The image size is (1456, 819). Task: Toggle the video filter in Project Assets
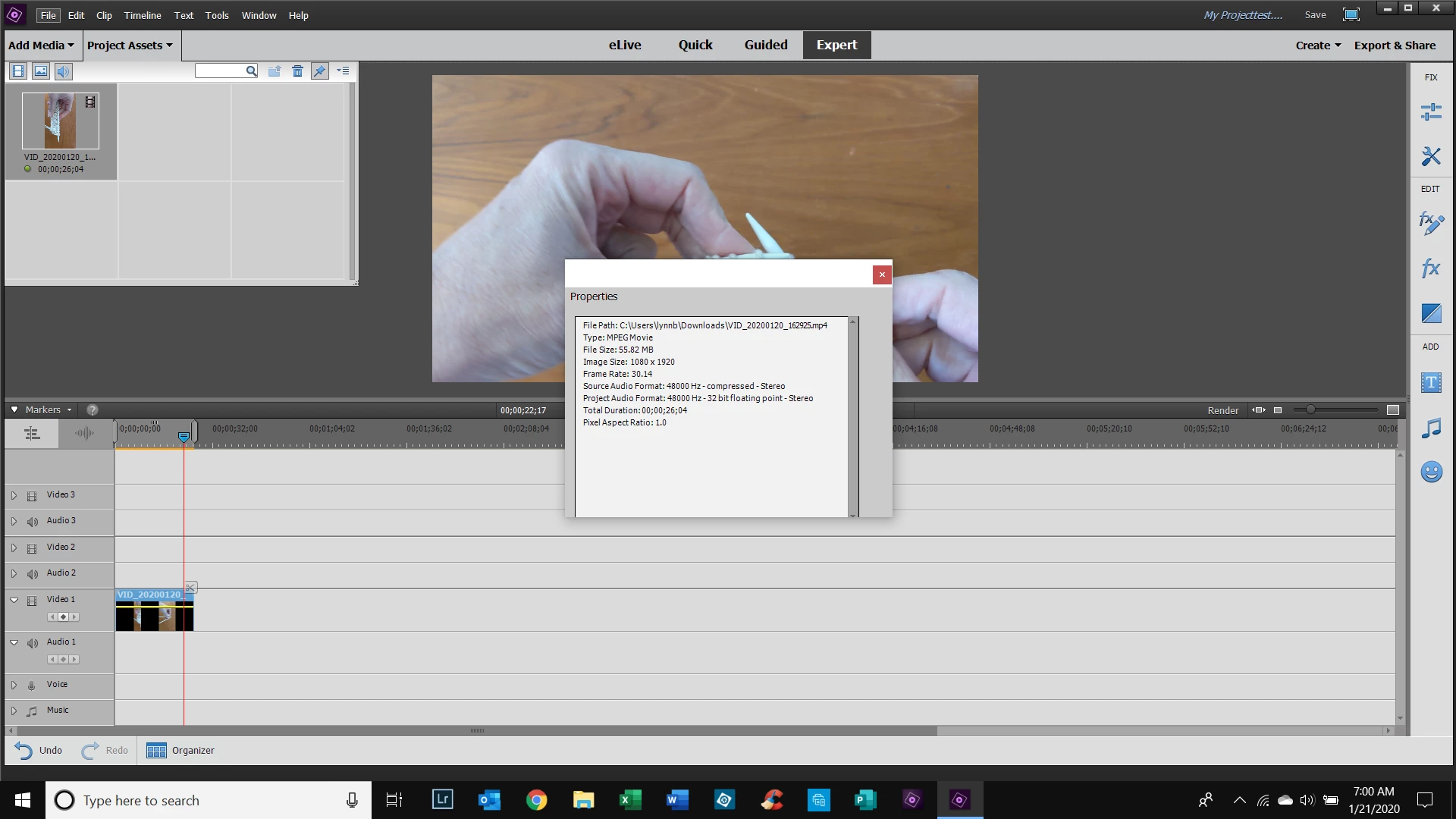click(18, 71)
